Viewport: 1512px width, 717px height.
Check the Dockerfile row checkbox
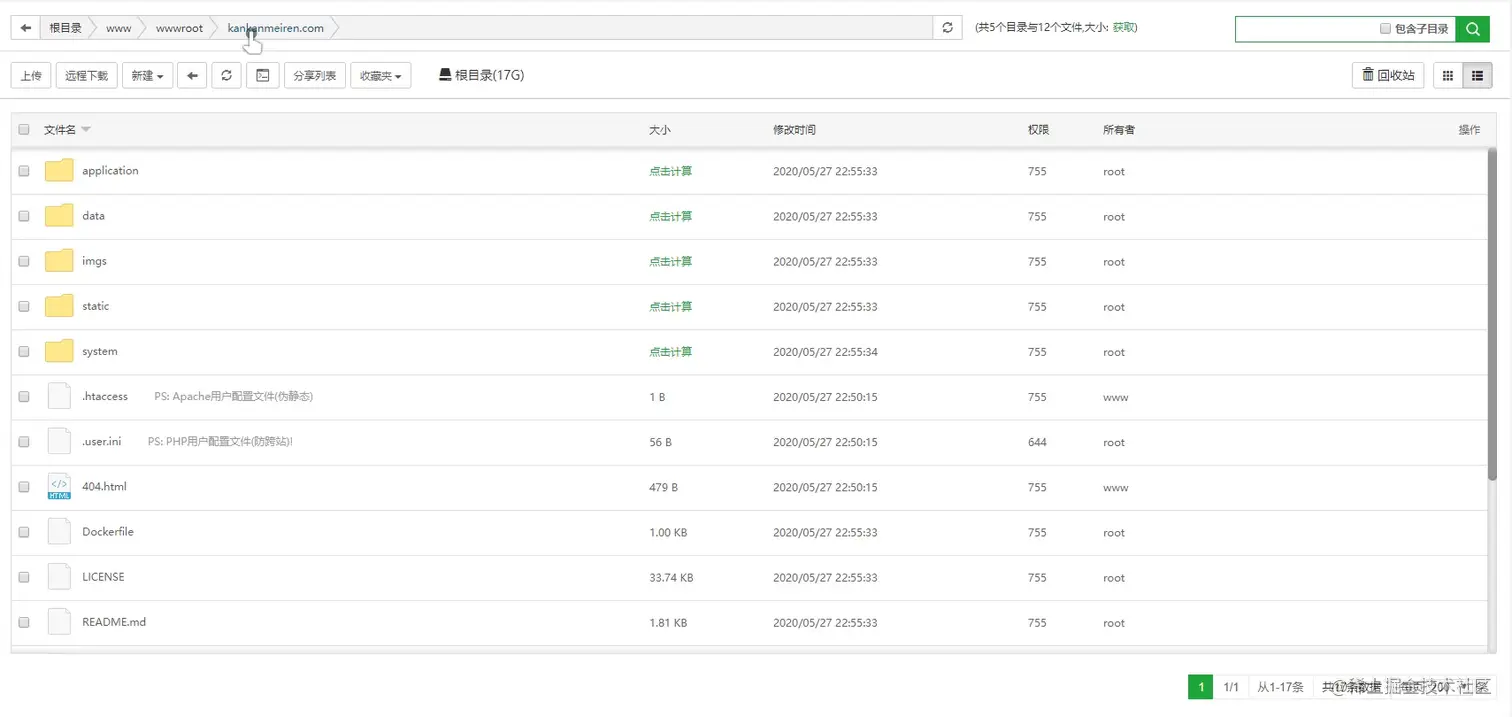click(x=24, y=532)
